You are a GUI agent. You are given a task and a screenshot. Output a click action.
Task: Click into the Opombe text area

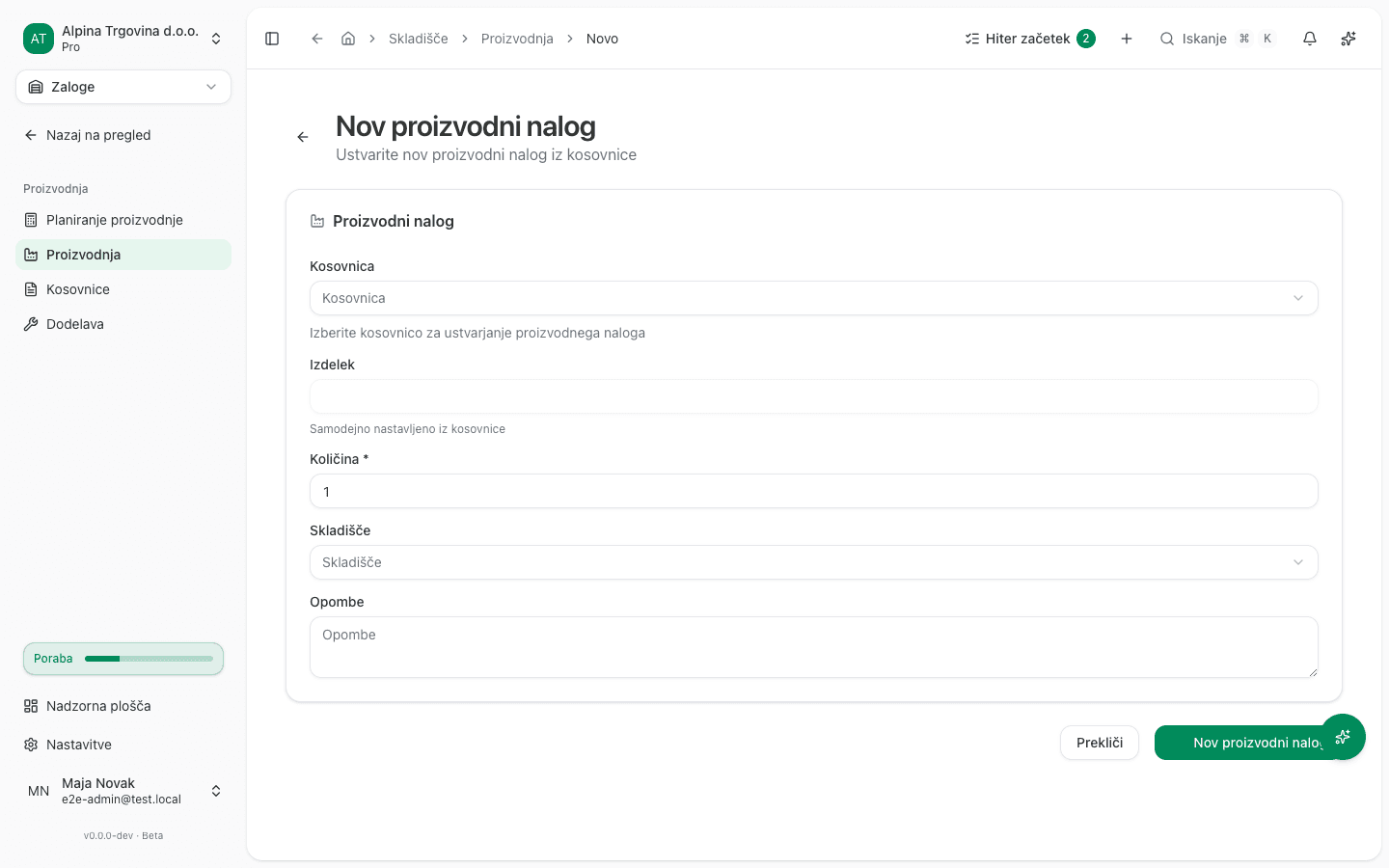[814, 647]
